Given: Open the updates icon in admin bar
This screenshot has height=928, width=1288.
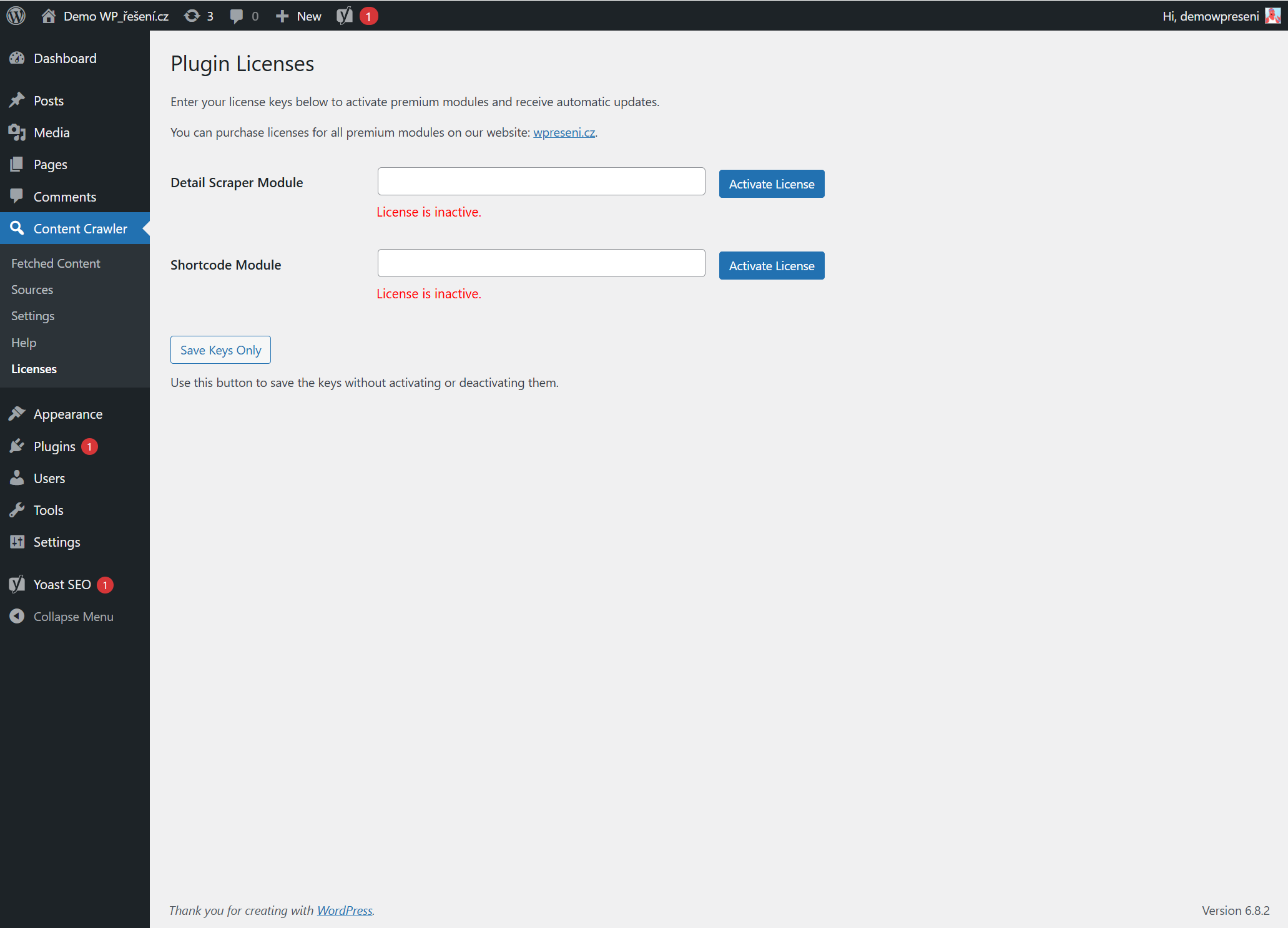Looking at the screenshot, I should point(192,16).
